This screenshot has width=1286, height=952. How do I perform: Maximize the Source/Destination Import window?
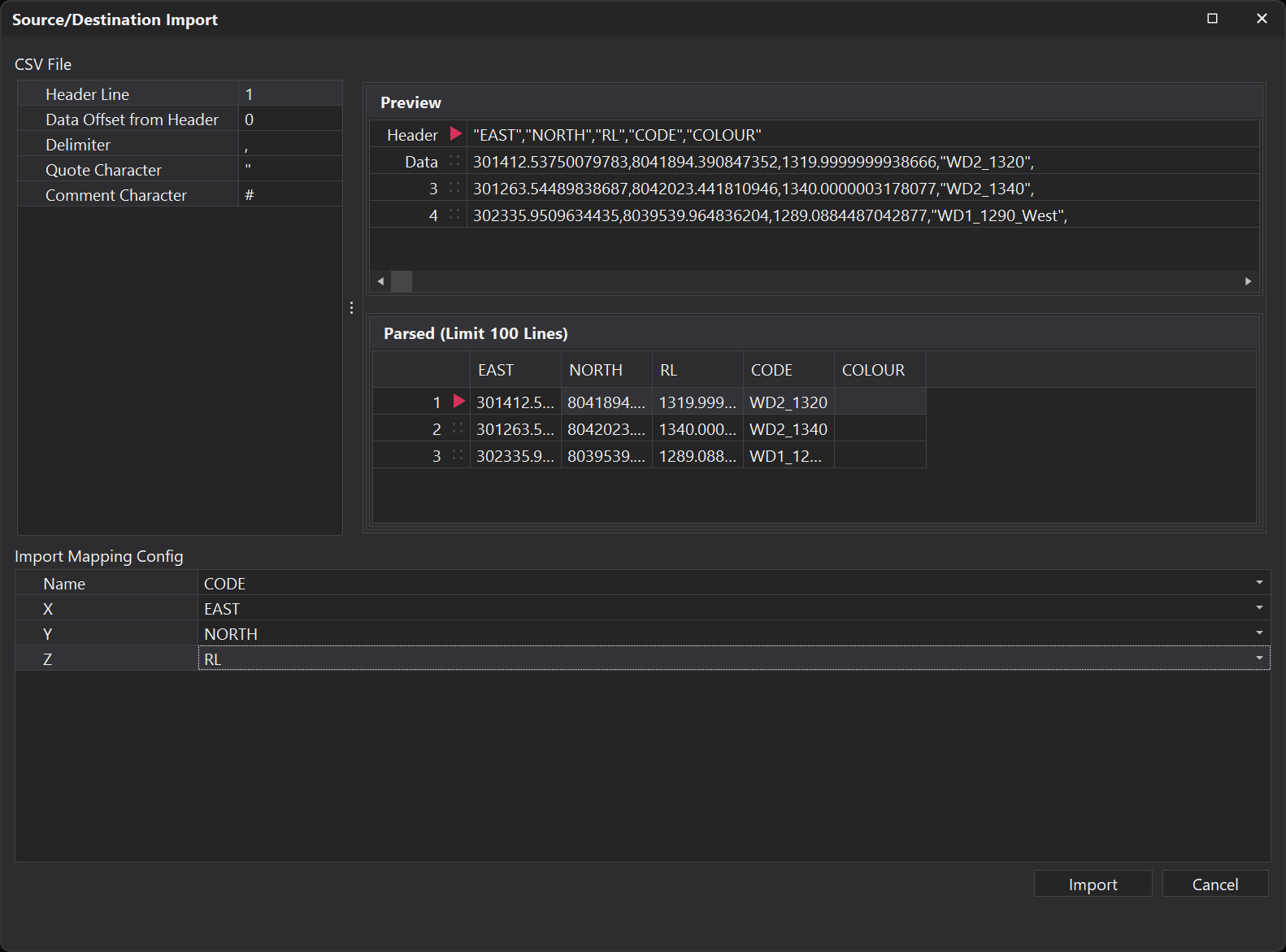(x=1212, y=19)
